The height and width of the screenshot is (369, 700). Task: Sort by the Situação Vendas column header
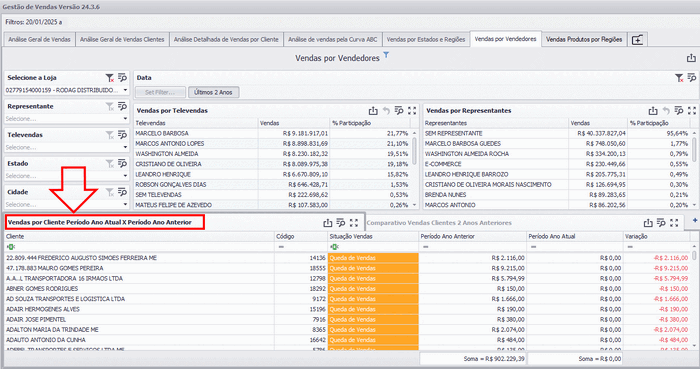coord(373,236)
